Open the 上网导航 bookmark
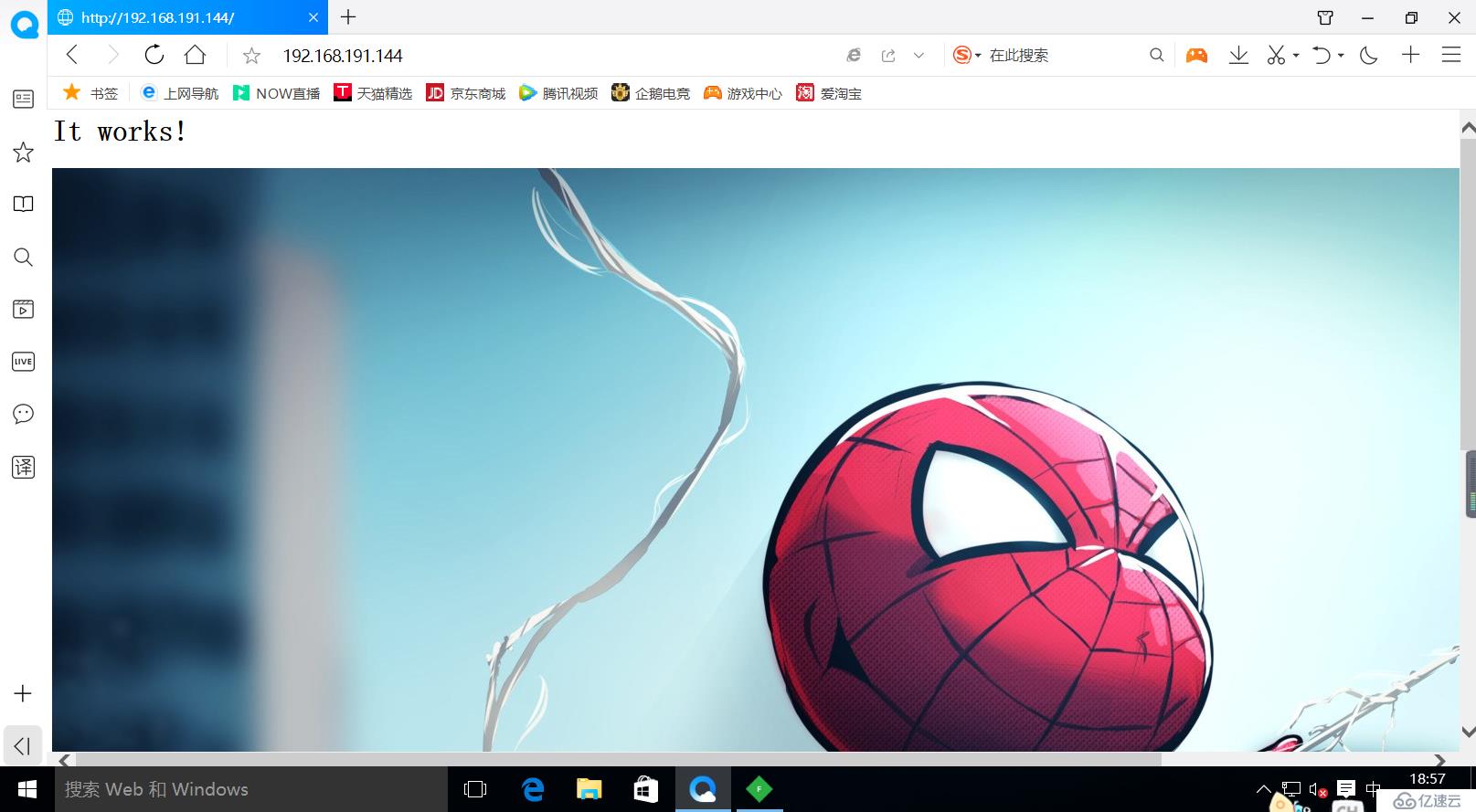Image resolution: width=1476 pixels, height=812 pixels. (x=180, y=93)
